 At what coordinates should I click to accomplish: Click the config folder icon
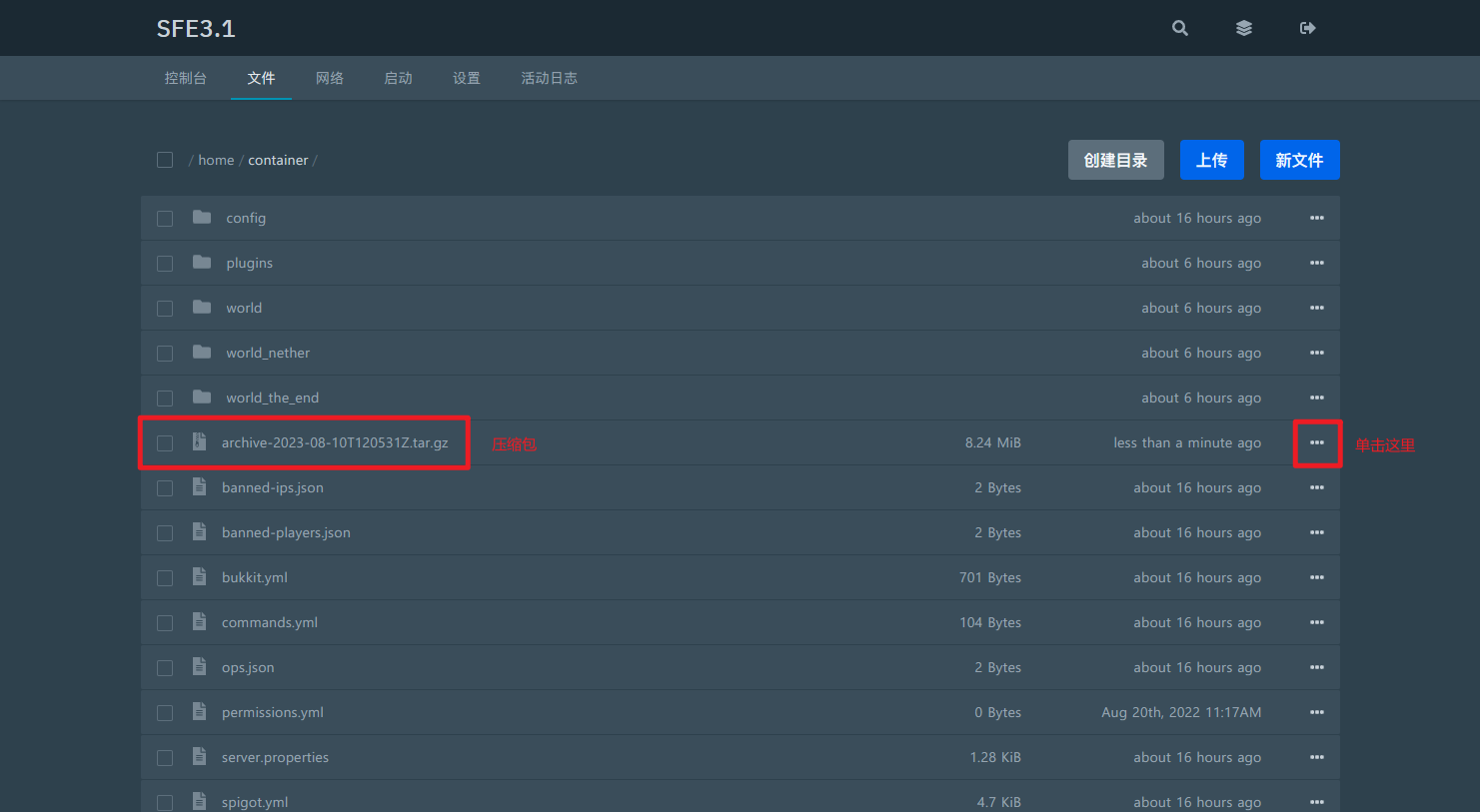(x=202, y=218)
